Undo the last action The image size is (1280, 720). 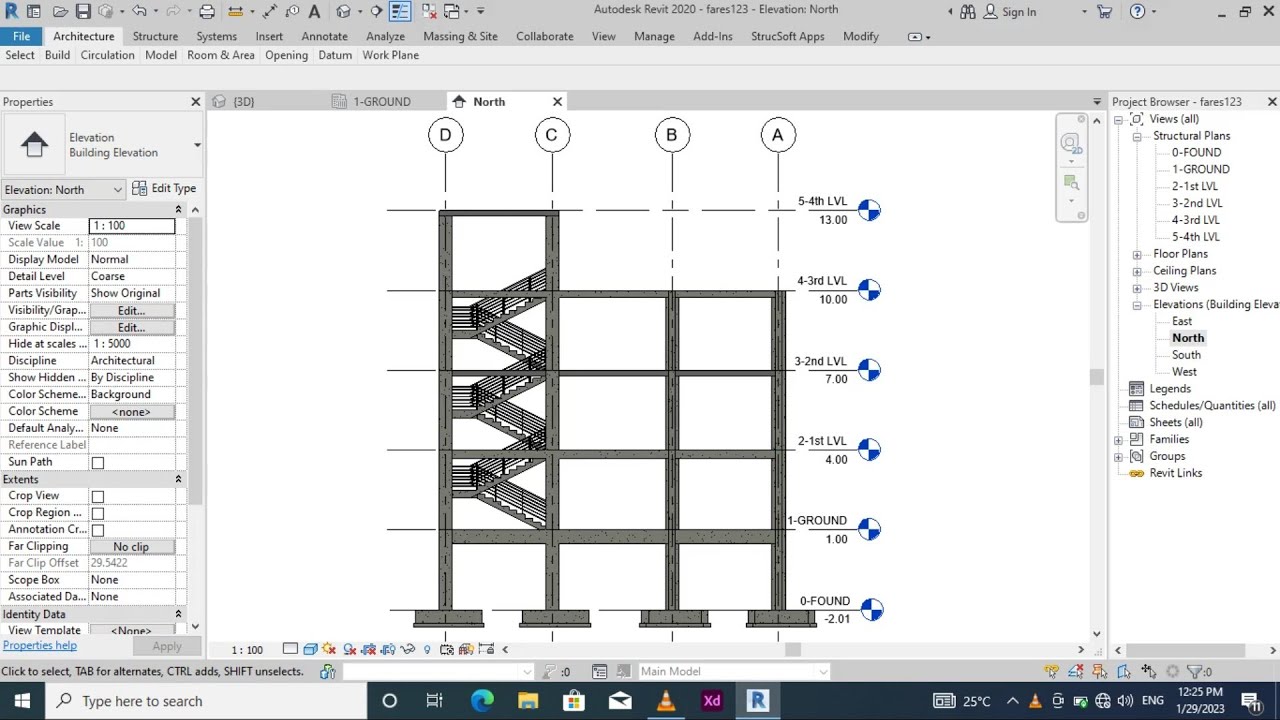click(x=139, y=12)
